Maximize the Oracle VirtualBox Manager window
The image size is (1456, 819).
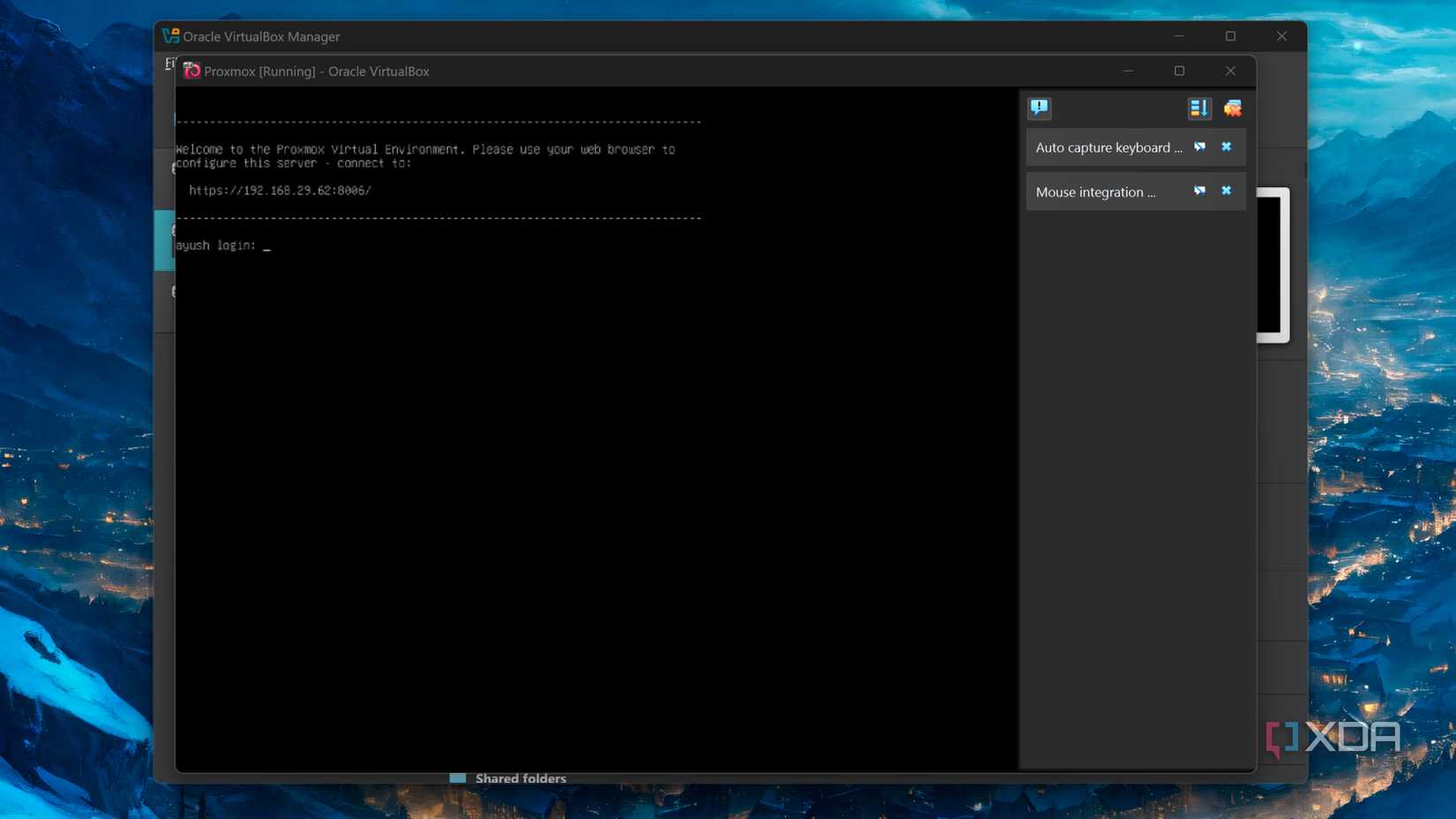(1230, 36)
